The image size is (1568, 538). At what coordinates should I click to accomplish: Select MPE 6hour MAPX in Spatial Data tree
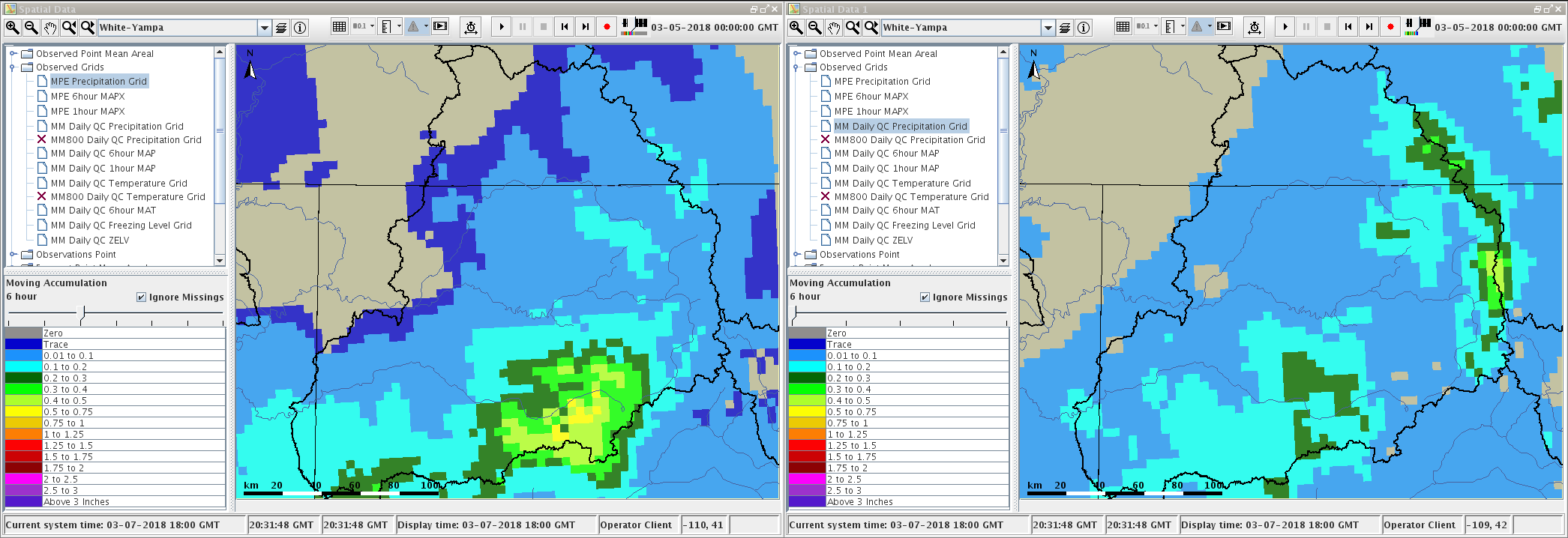coord(88,97)
